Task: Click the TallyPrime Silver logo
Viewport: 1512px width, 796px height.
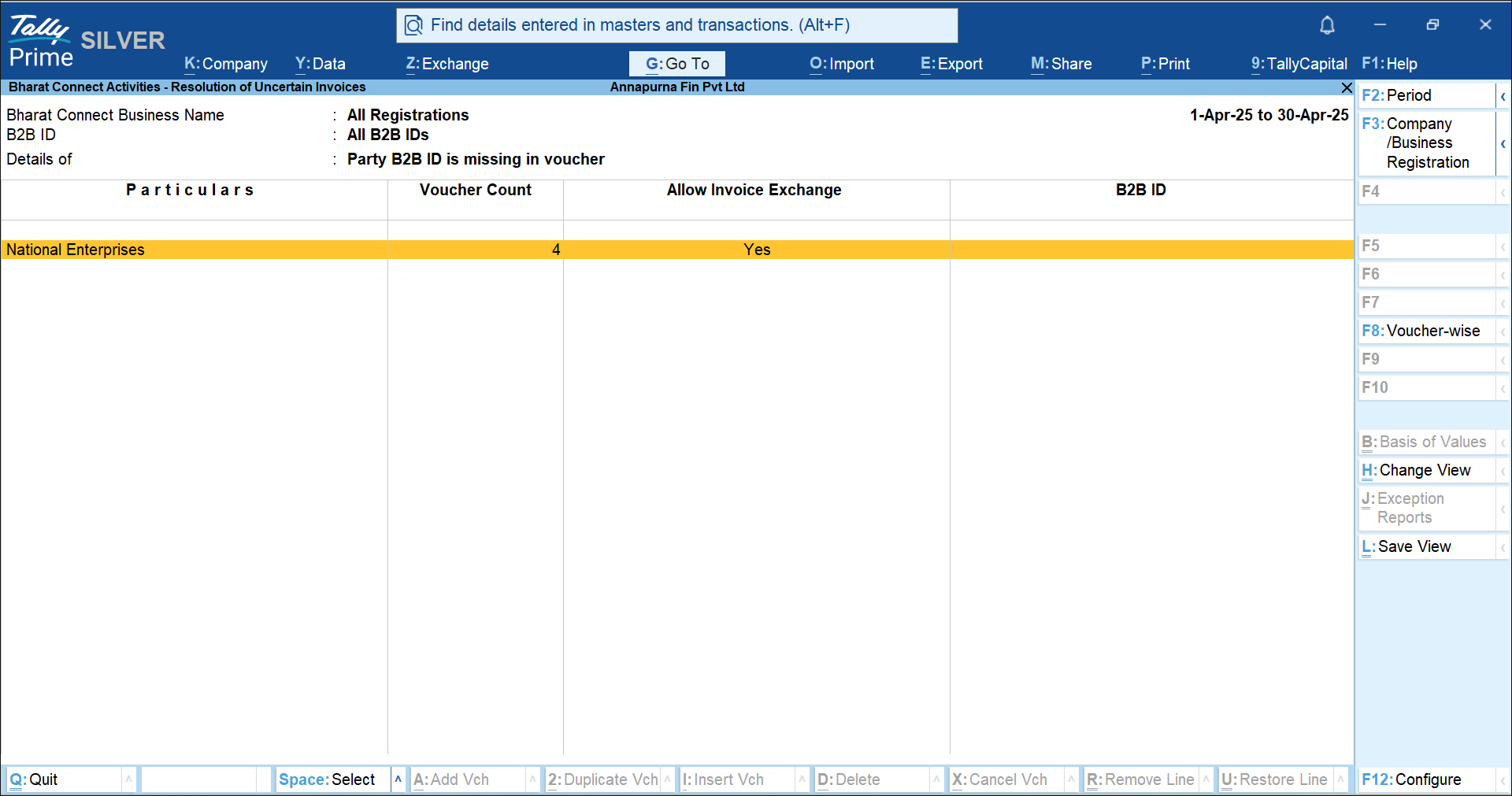Action: click(x=85, y=41)
